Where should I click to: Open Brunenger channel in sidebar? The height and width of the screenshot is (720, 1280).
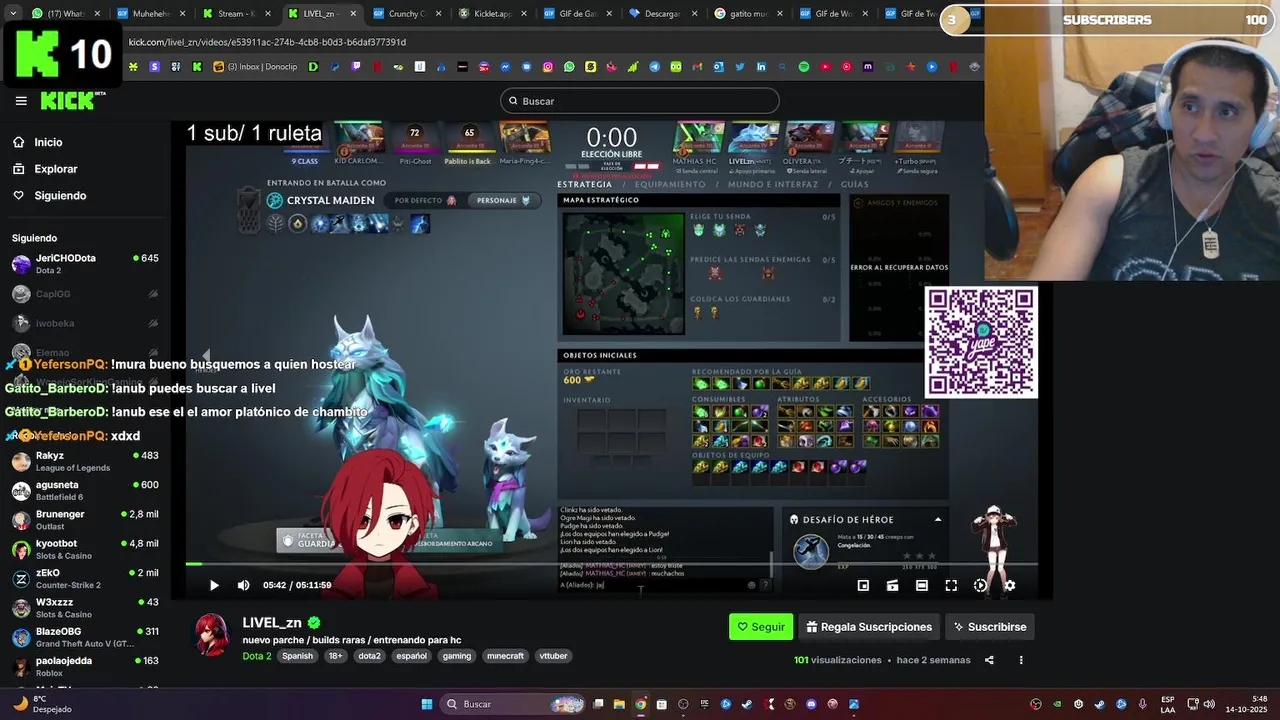pos(85,520)
